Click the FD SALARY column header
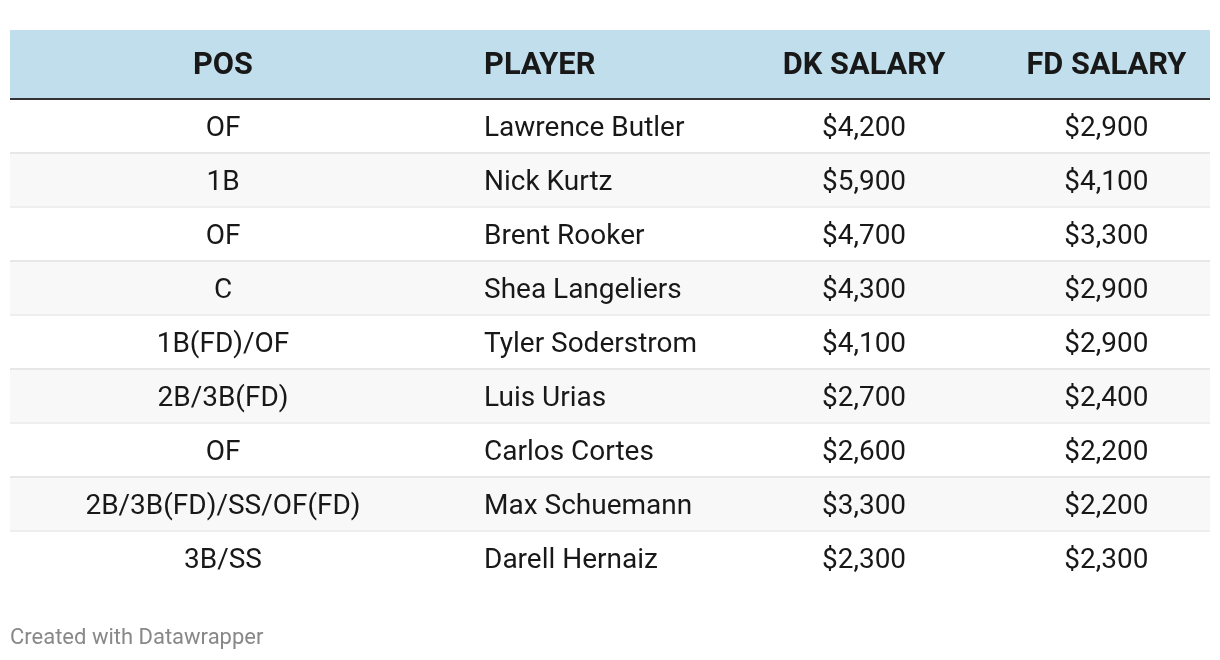1220x660 pixels. point(1106,64)
